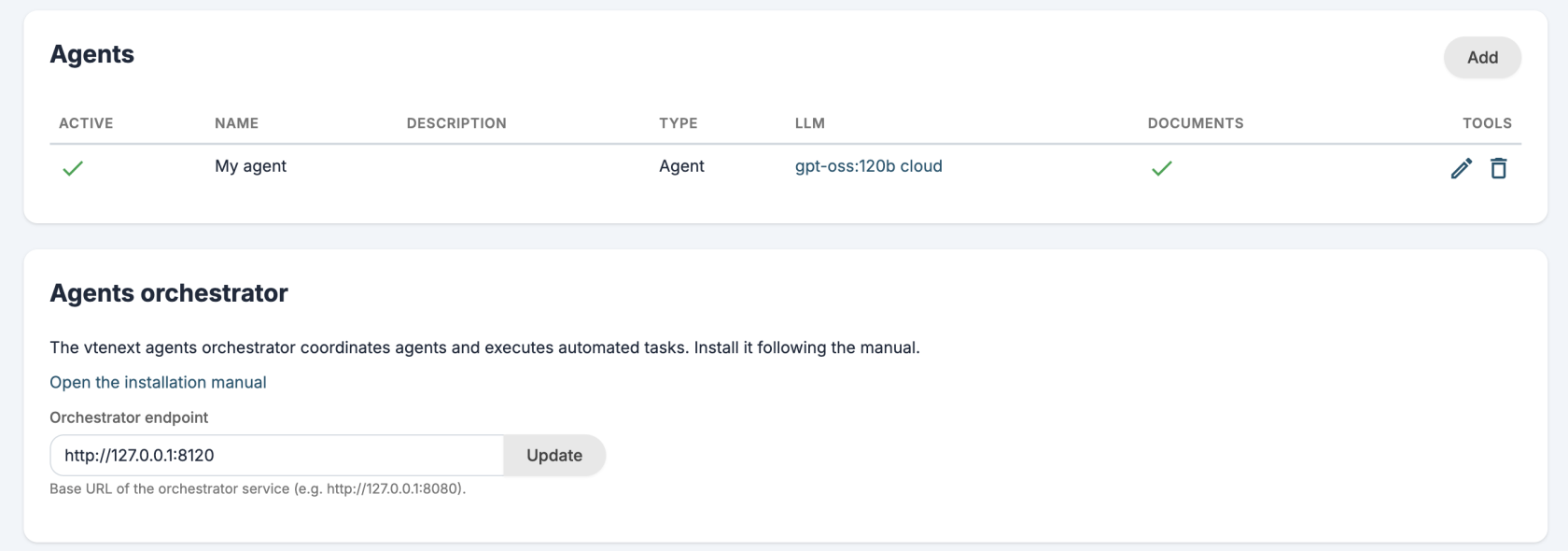Edit My agent with the pencil icon

pos(1461,168)
